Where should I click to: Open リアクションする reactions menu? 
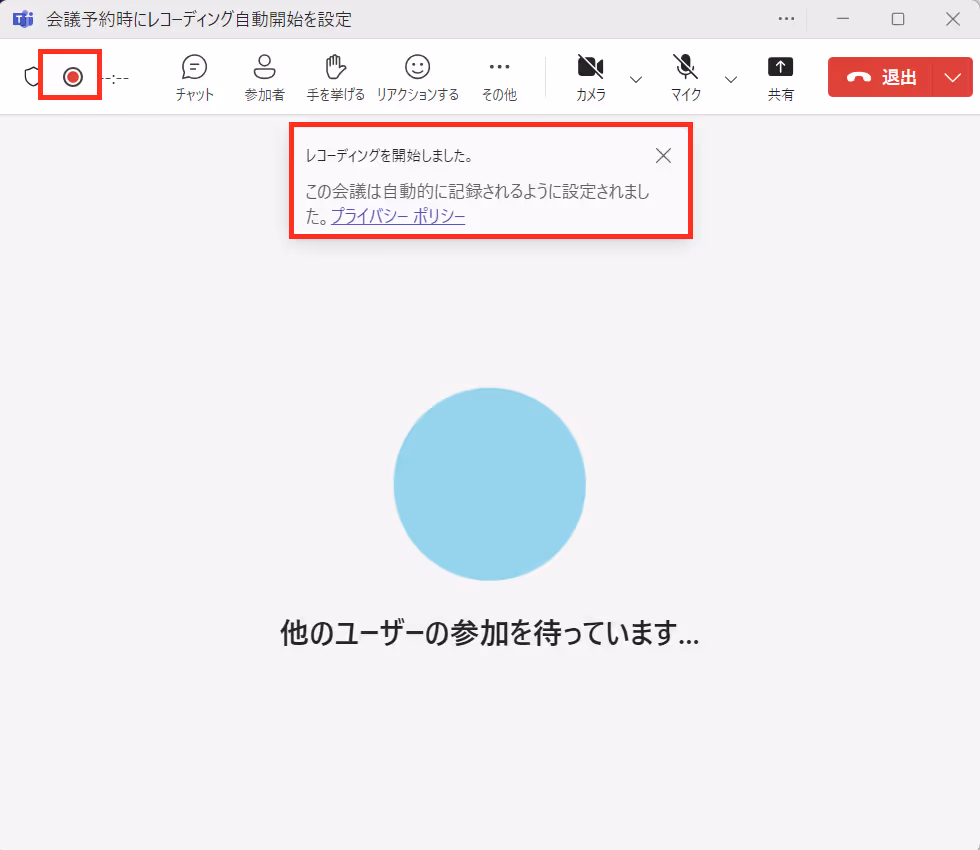coord(418,78)
